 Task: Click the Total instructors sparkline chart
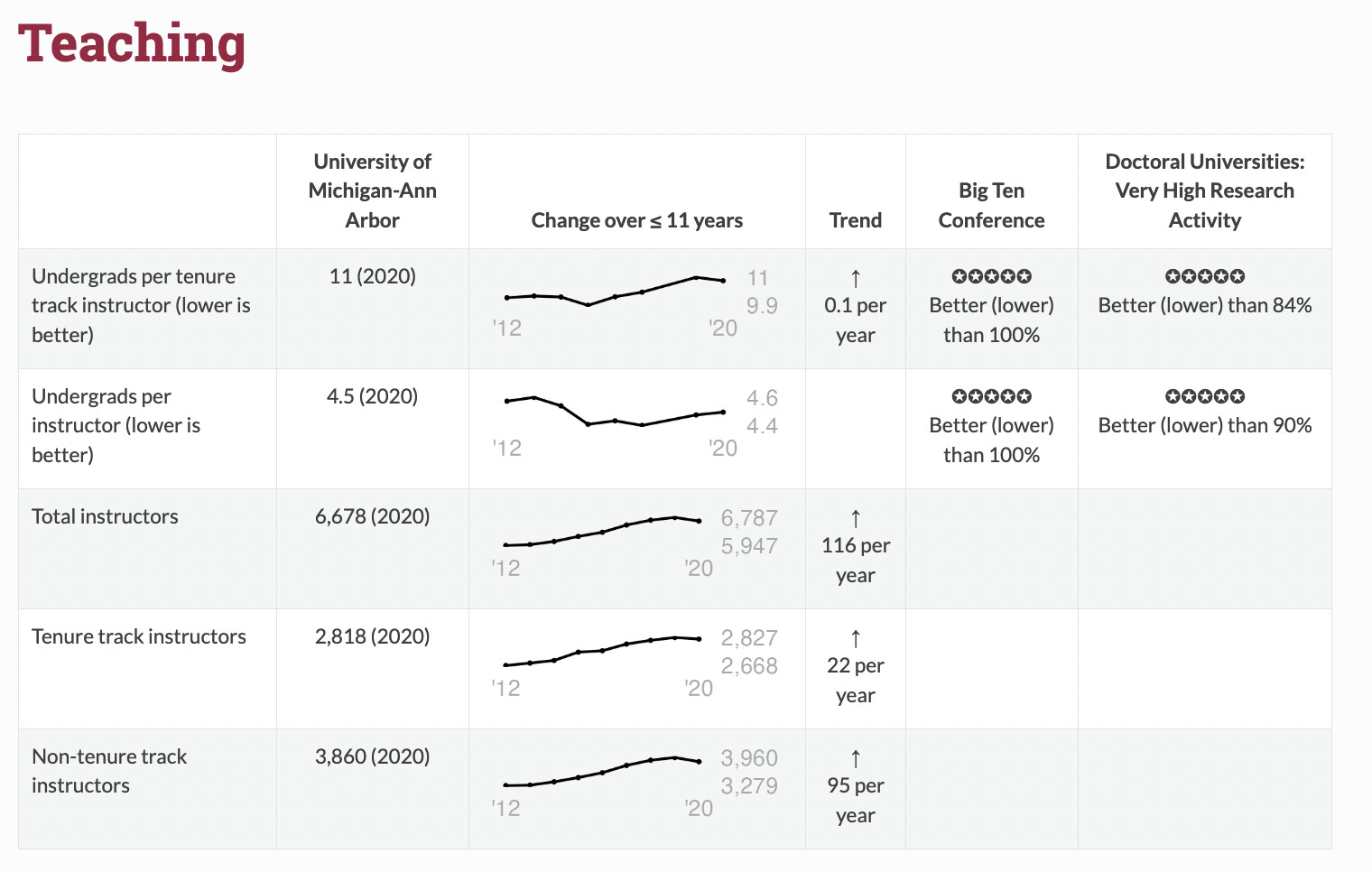[x=602, y=532]
